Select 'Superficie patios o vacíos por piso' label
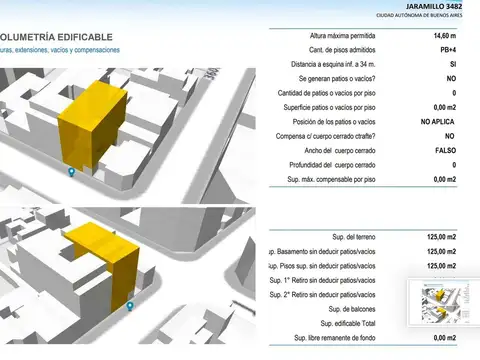 (329, 107)
